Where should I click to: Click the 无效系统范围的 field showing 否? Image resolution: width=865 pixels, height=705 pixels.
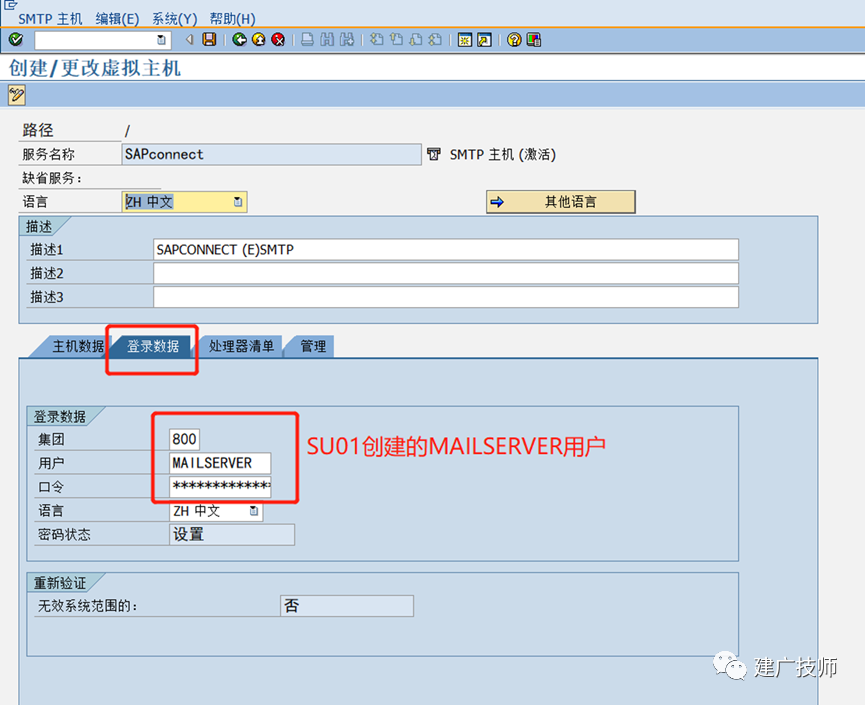click(346, 606)
